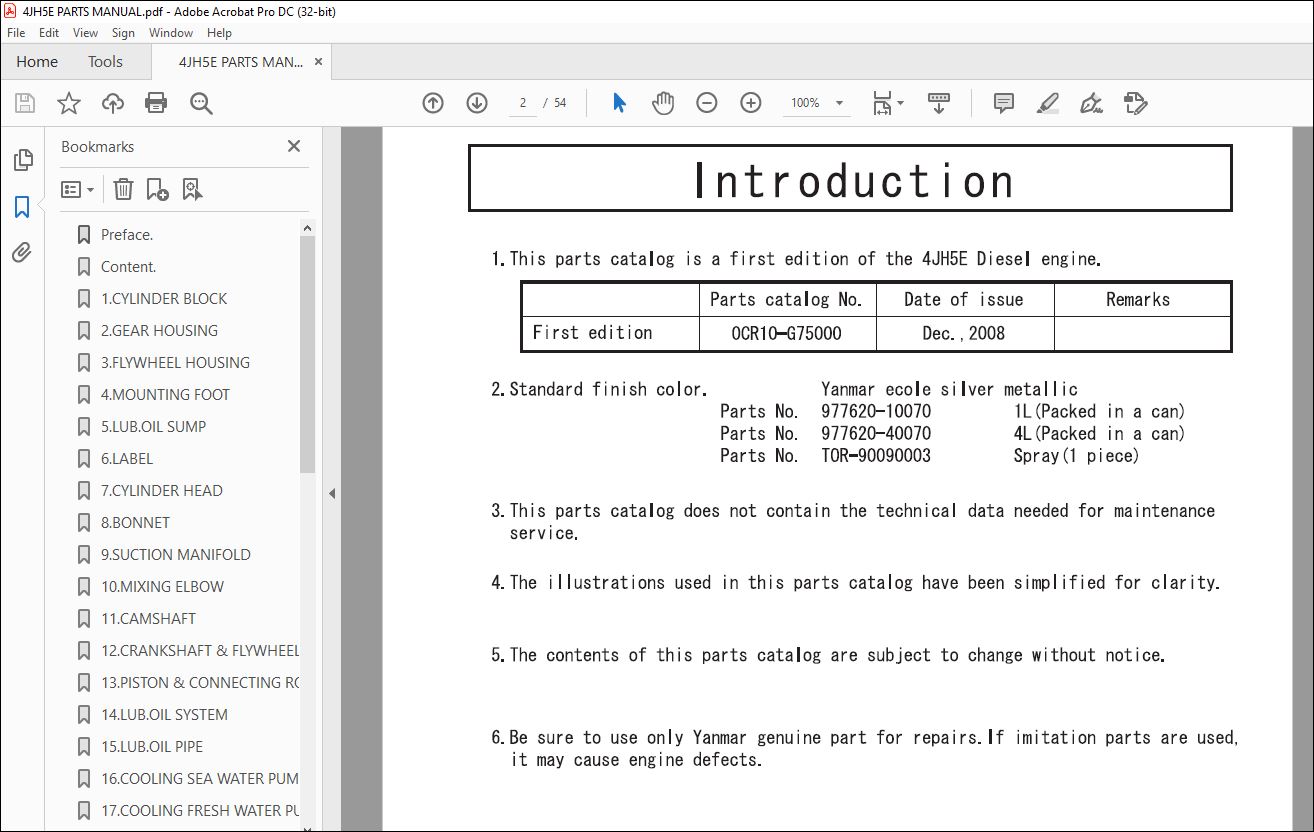Zoom out with the minus button
The width and height of the screenshot is (1314, 832).
pos(707,103)
